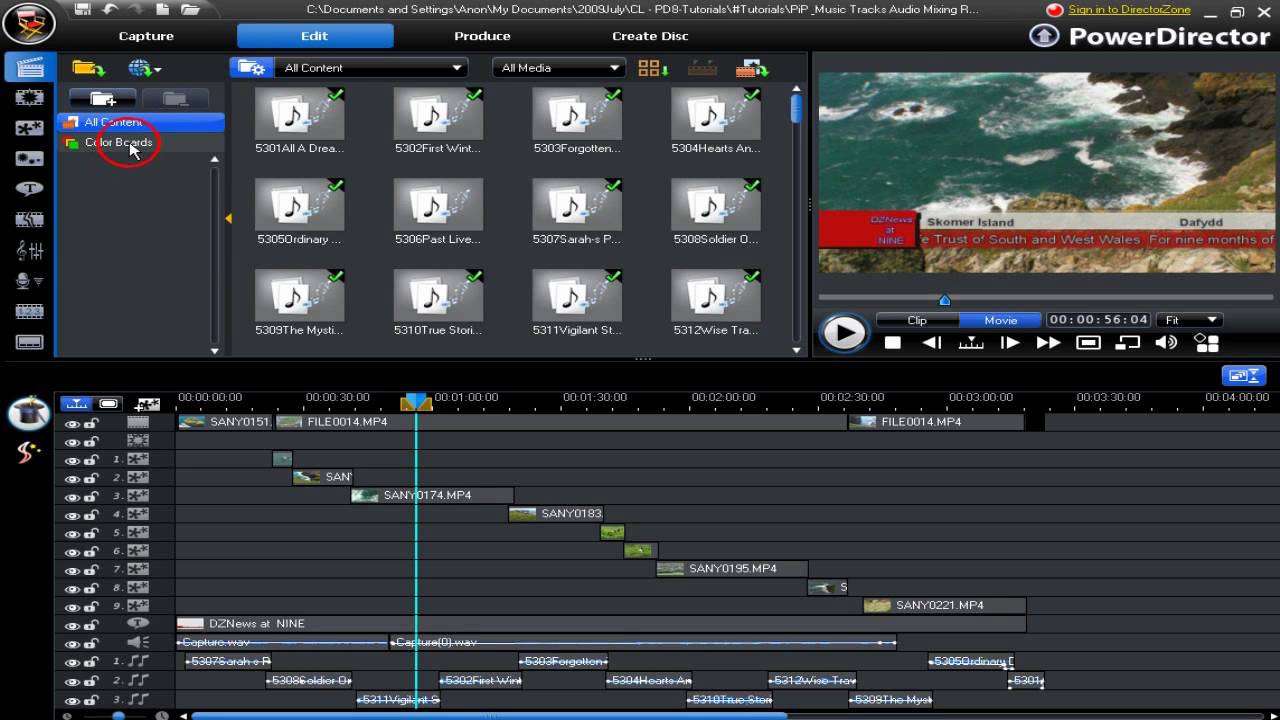The width and height of the screenshot is (1280, 720).
Task: Click the Redo arrow icon
Action: (136, 10)
